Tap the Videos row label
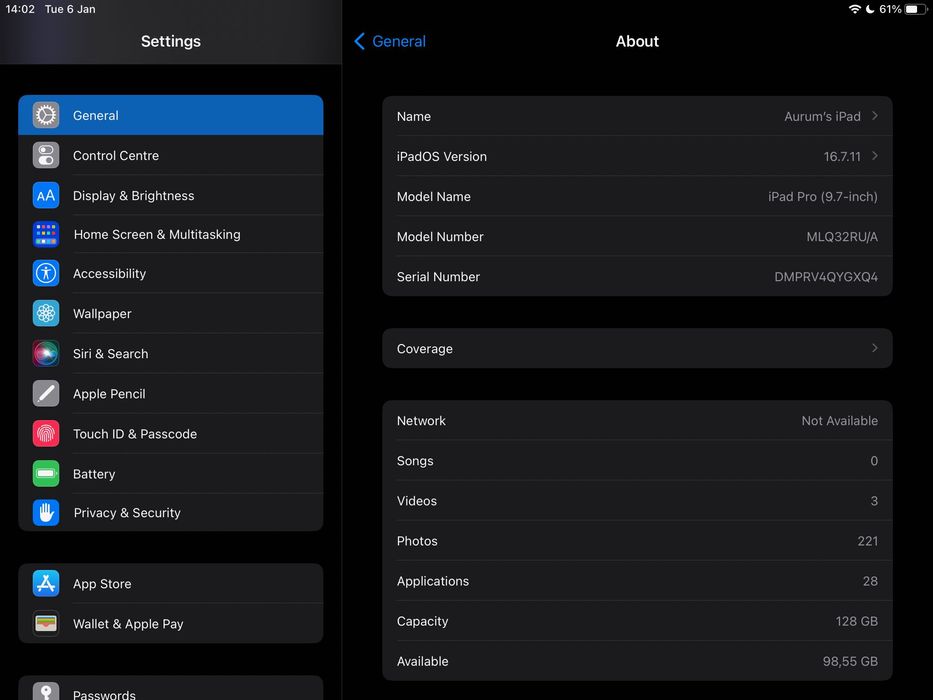The image size is (933, 700). click(x=417, y=501)
